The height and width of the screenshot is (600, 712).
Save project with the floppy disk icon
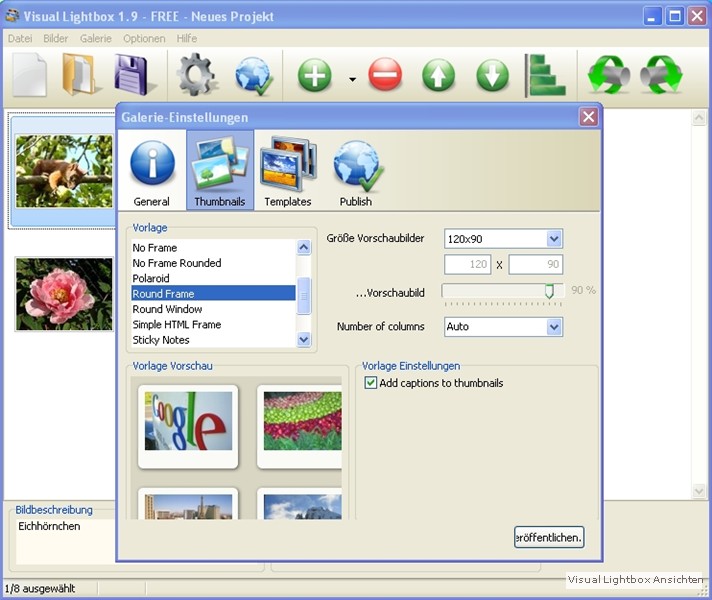click(x=134, y=75)
